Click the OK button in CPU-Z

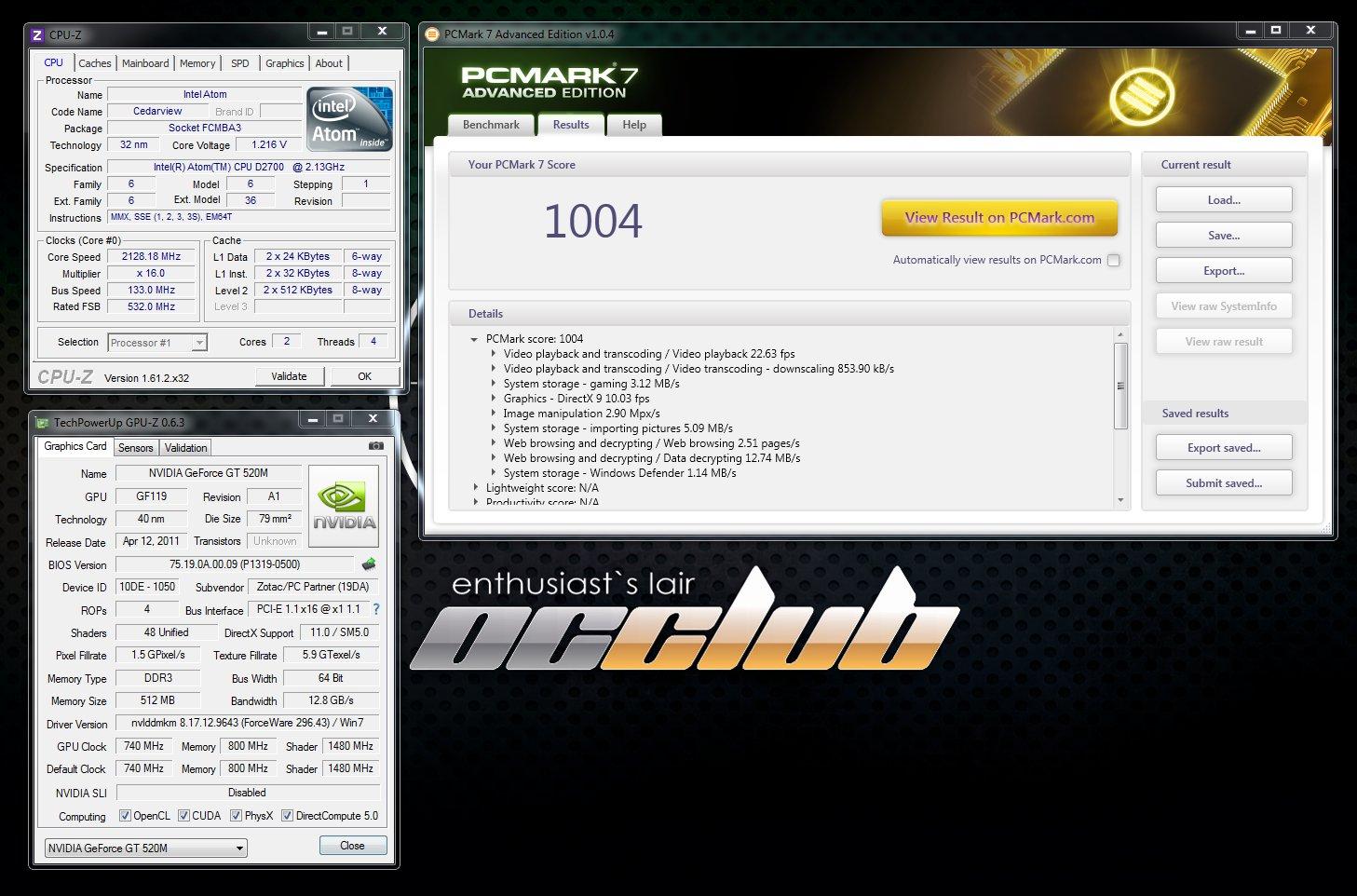(364, 376)
